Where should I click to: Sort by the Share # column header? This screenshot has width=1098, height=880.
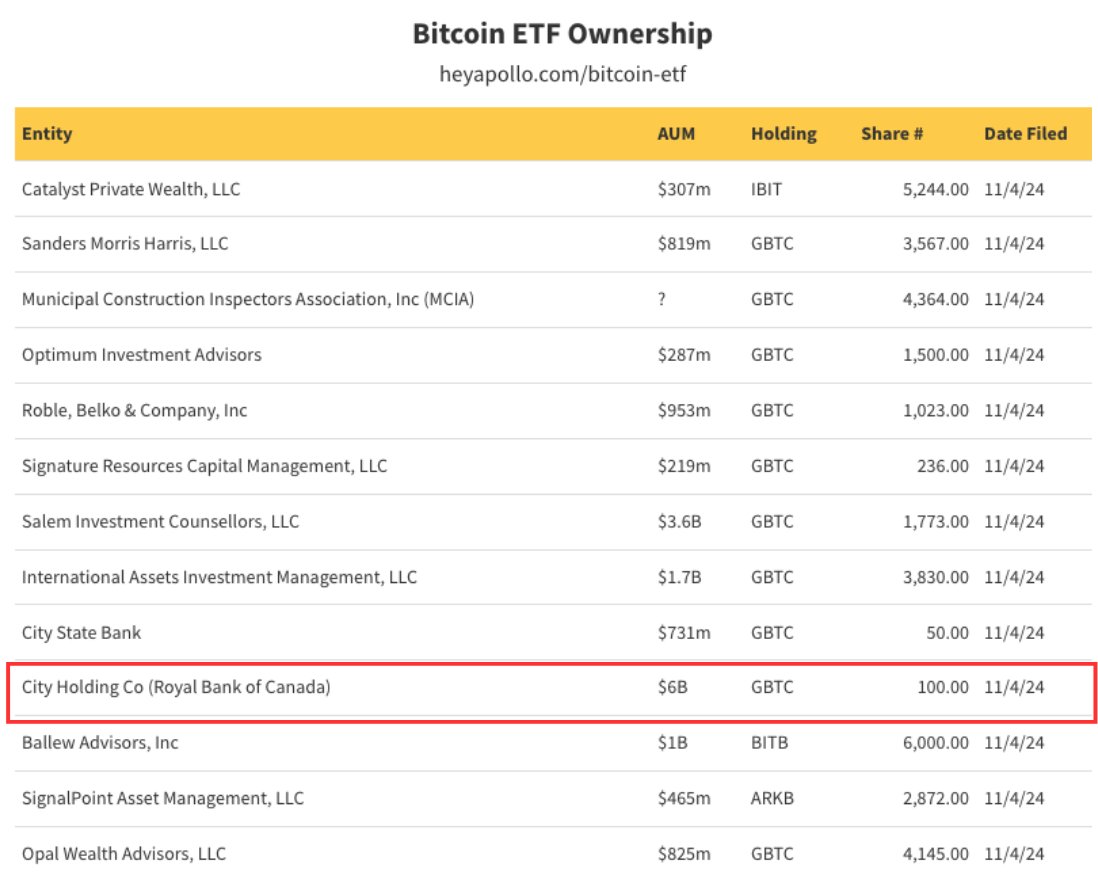(892, 133)
